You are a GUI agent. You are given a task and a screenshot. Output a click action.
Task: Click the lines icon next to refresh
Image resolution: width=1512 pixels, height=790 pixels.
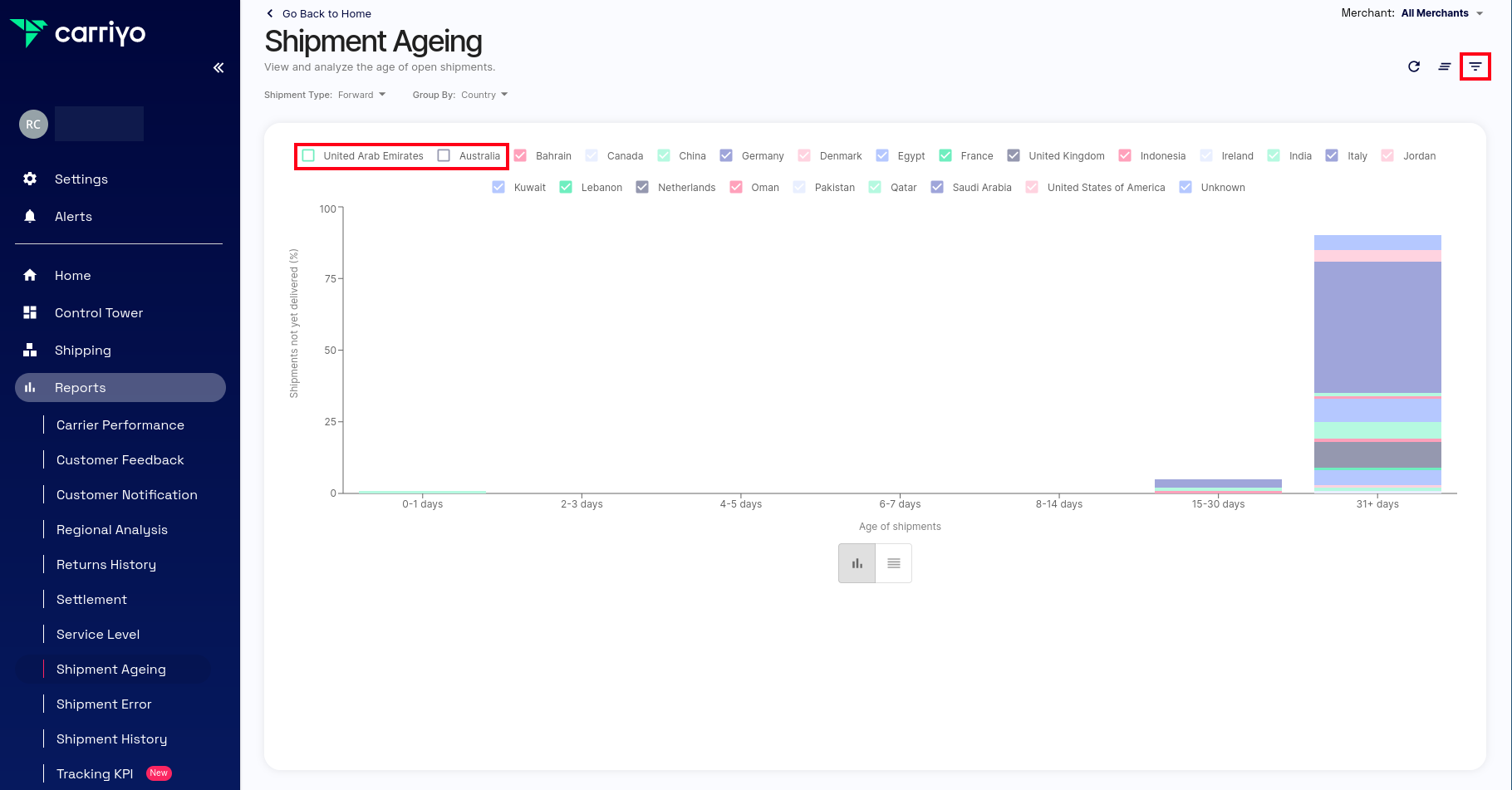click(x=1445, y=66)
